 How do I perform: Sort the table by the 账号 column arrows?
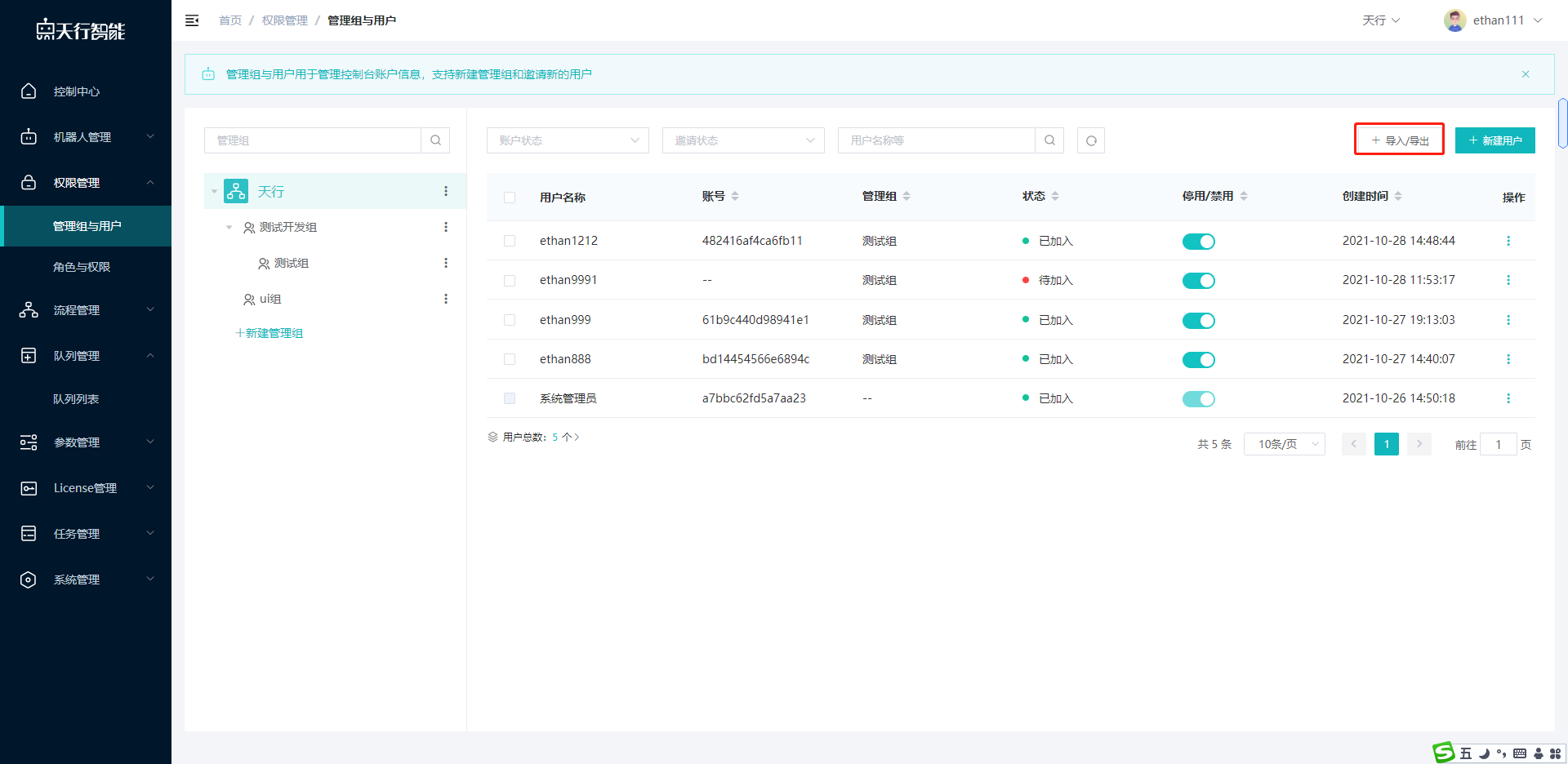[735, 196]
